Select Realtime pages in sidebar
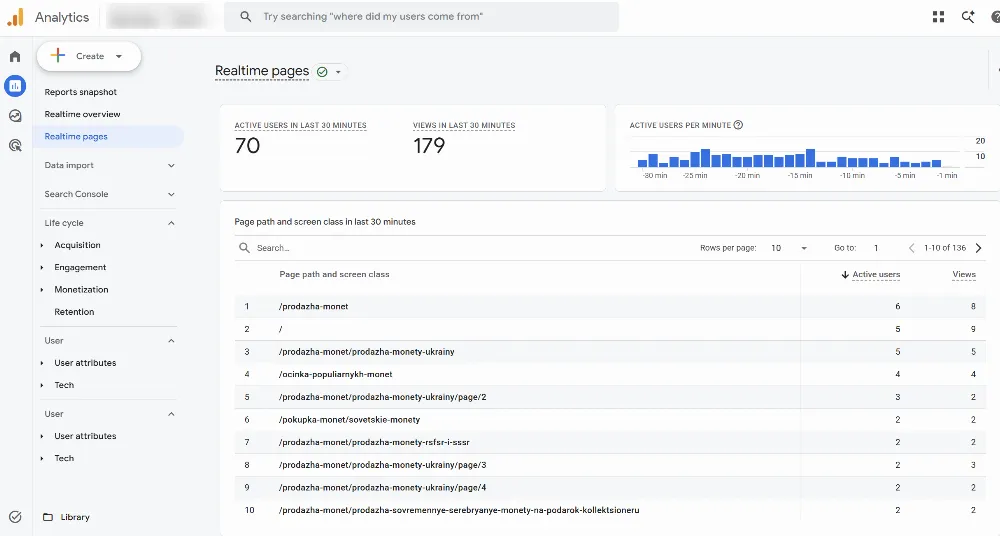 click(x=108, y=137)
